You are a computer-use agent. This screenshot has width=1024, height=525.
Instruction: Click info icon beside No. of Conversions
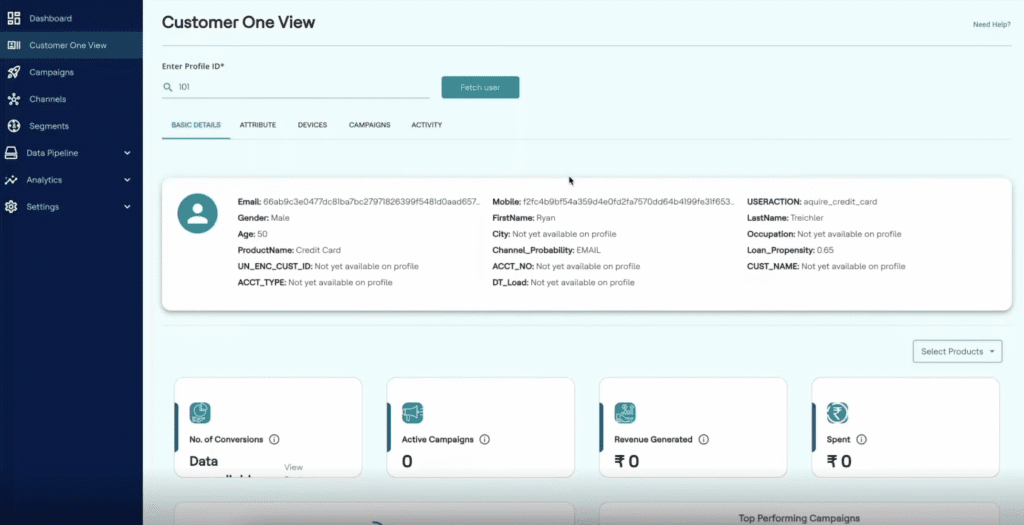(274, 439)
